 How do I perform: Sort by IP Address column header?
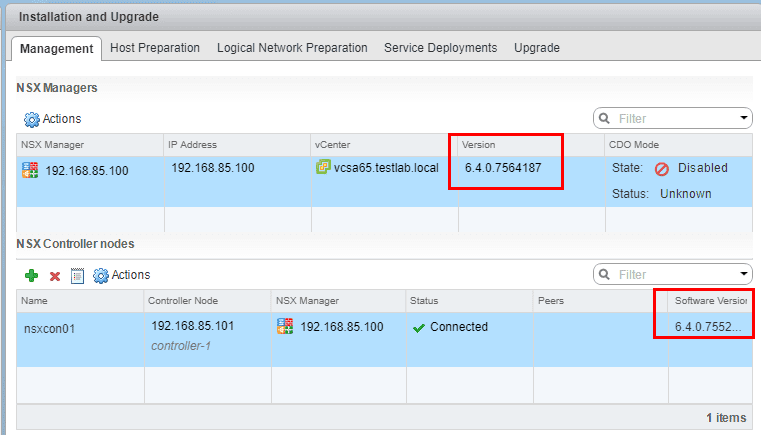(237, 145)
